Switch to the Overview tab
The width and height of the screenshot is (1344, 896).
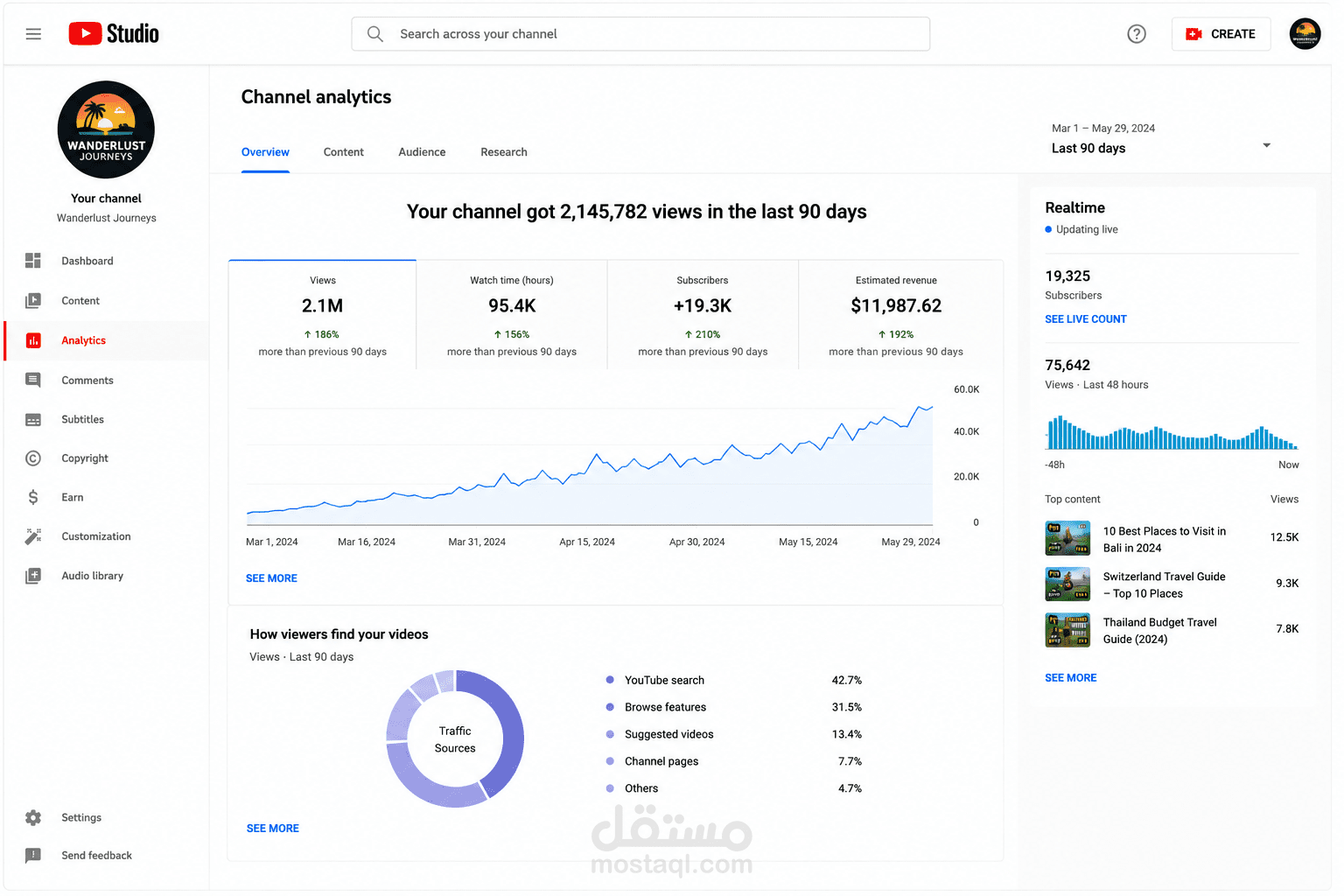265,152
